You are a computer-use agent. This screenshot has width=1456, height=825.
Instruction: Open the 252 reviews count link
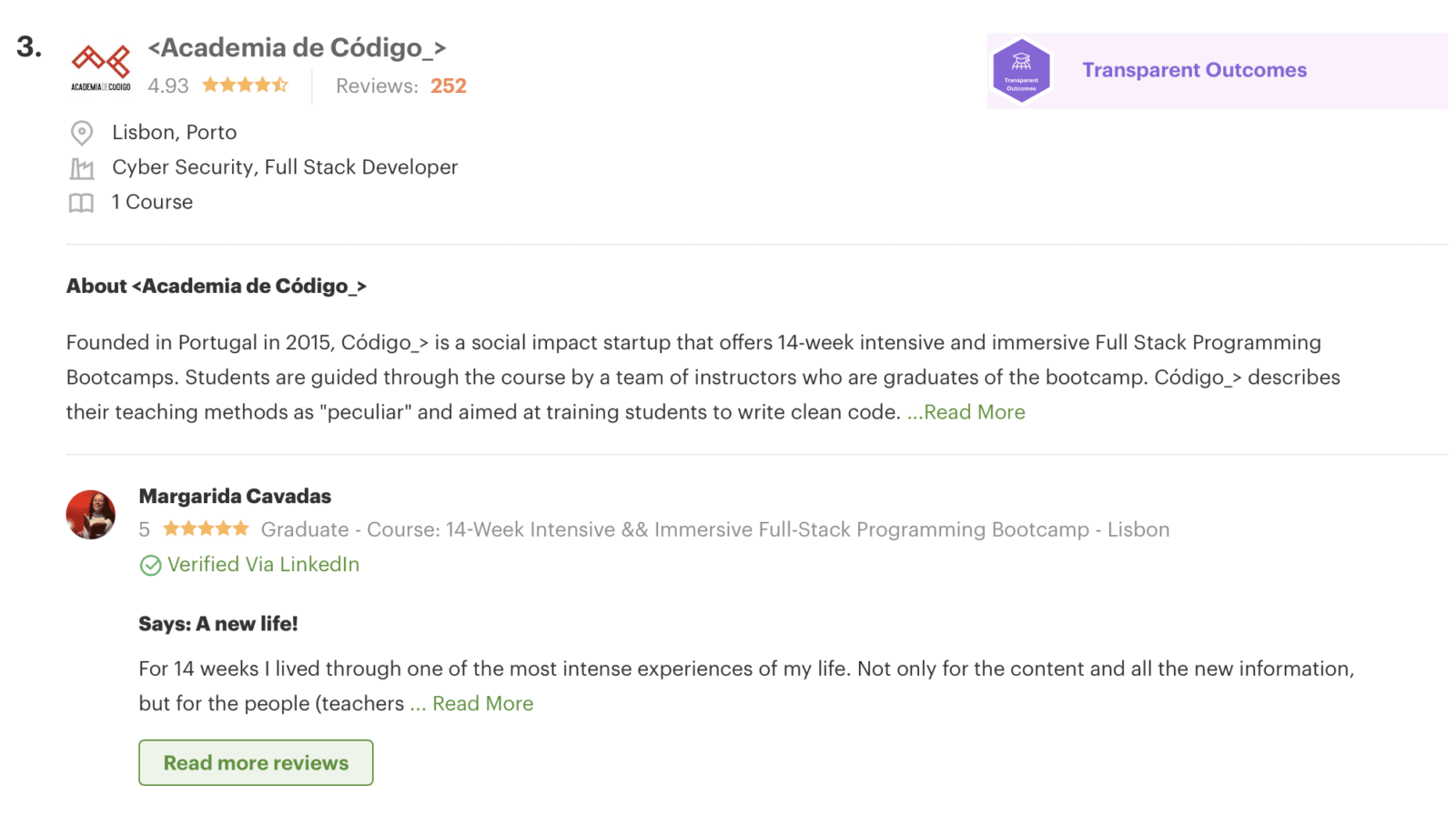point(448,86)
